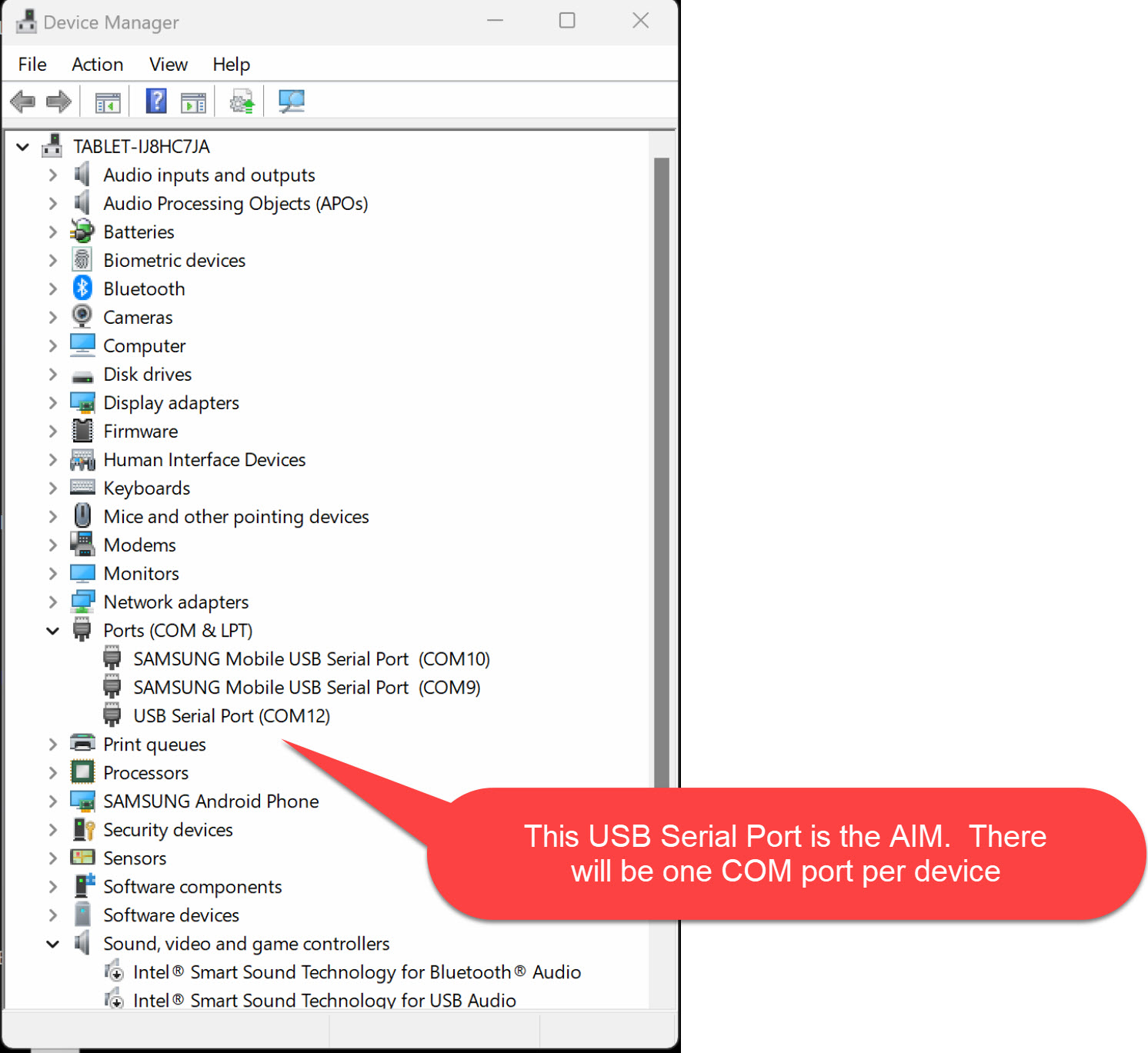The height and width of the screenshot is (1053, 1148).
Task: Select the Software devices label
Action: [172, 915]
